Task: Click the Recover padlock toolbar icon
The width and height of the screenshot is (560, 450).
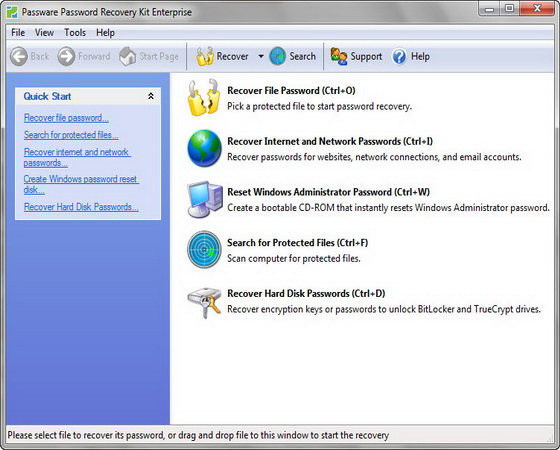Action: tap(205, 56)
